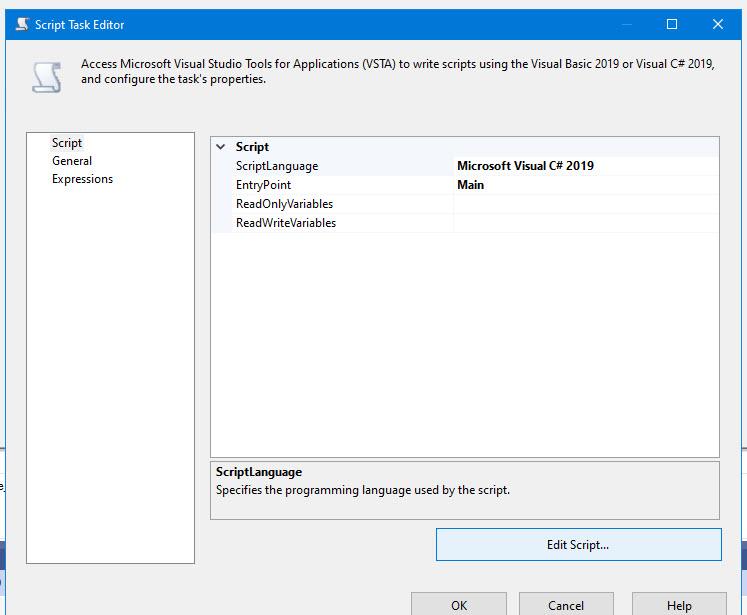
Task: Maximize the Script Task Editor window
Action: 672,24
